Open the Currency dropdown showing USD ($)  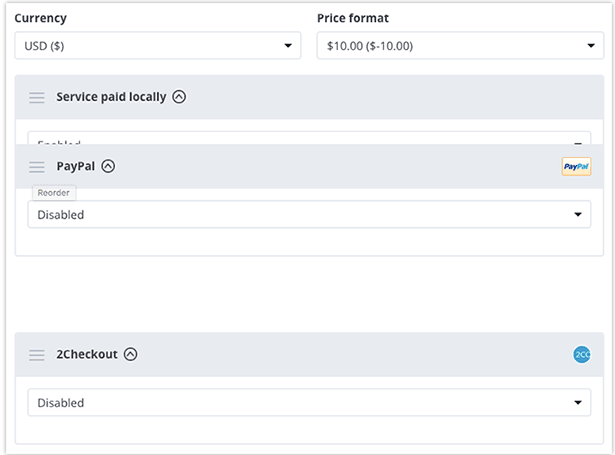(158, 46)
